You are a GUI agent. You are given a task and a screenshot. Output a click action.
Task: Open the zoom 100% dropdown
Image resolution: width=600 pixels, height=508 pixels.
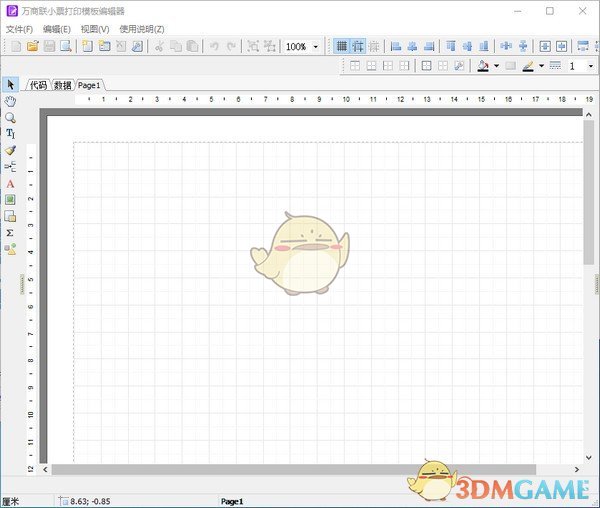coord(316,47)
